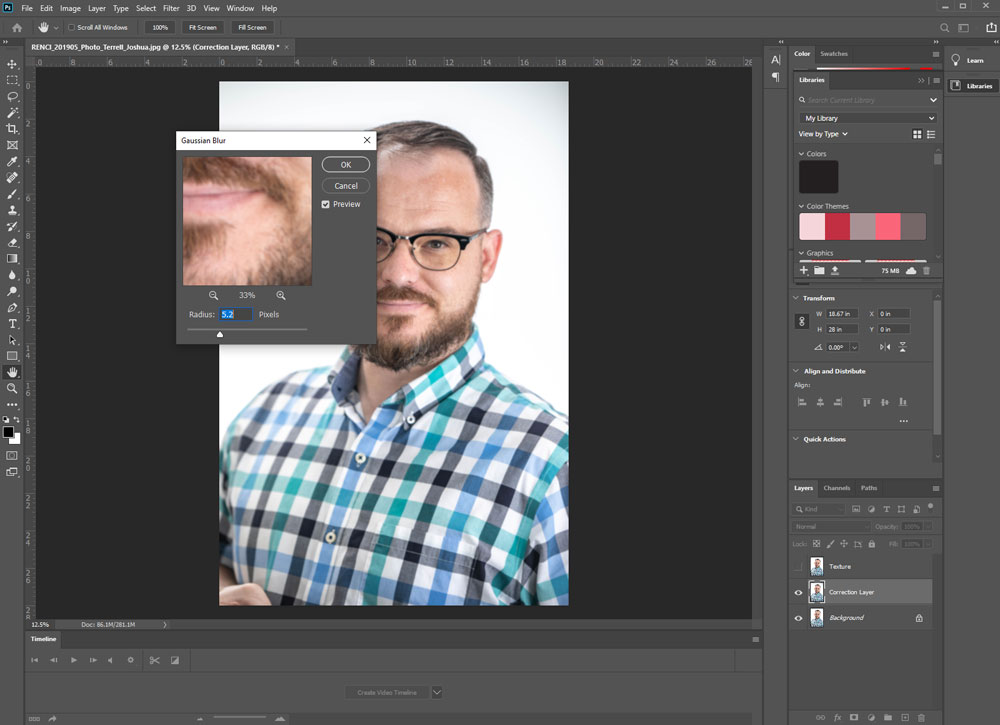Collapse the Align and Distribute section
This screenshot has width=1000, height=725.
[x=796, y=371]
